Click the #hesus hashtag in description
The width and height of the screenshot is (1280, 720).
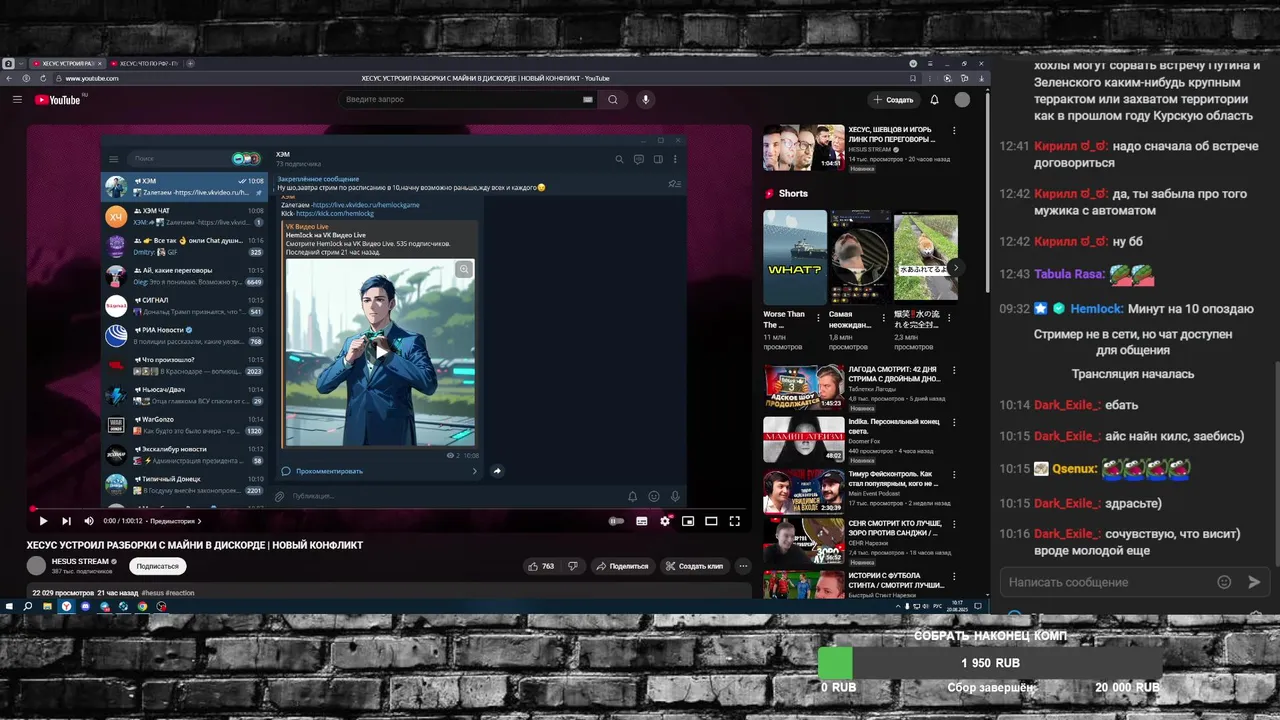point(153,593)
